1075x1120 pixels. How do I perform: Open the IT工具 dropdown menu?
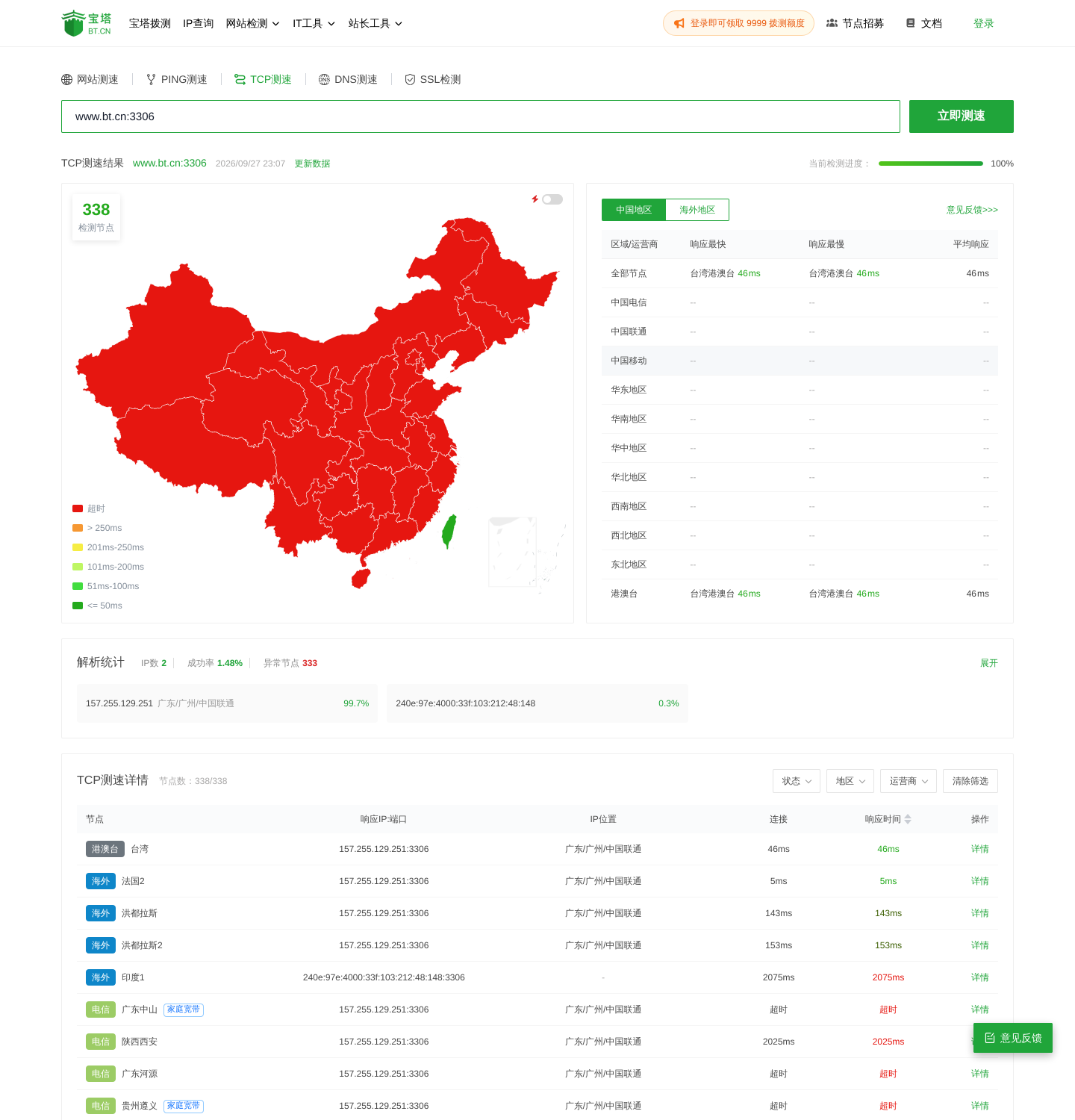(x=314, y=24)
